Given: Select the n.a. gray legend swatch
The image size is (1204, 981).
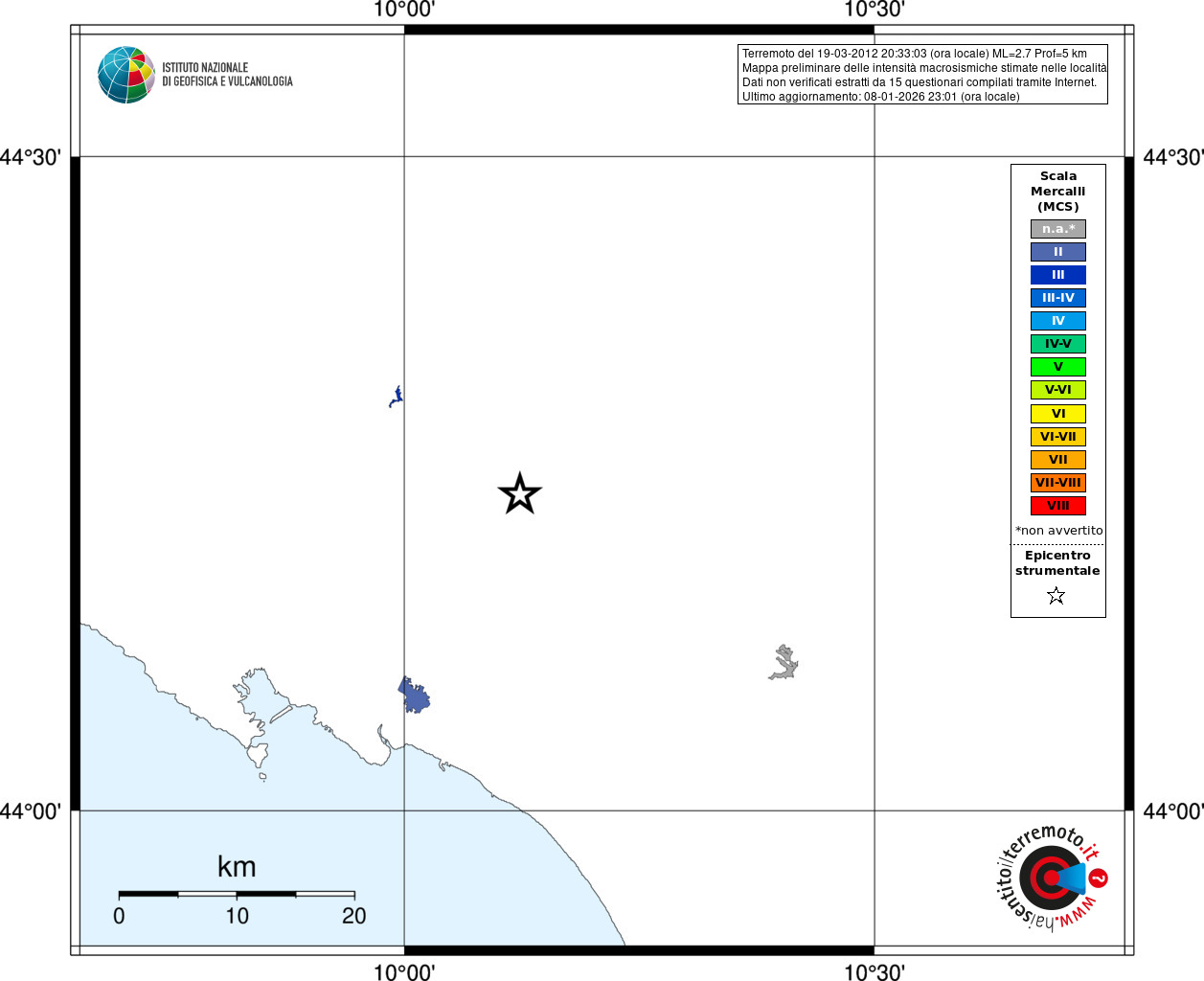Looking at the screenshot, I should (x=1058, y=229).
